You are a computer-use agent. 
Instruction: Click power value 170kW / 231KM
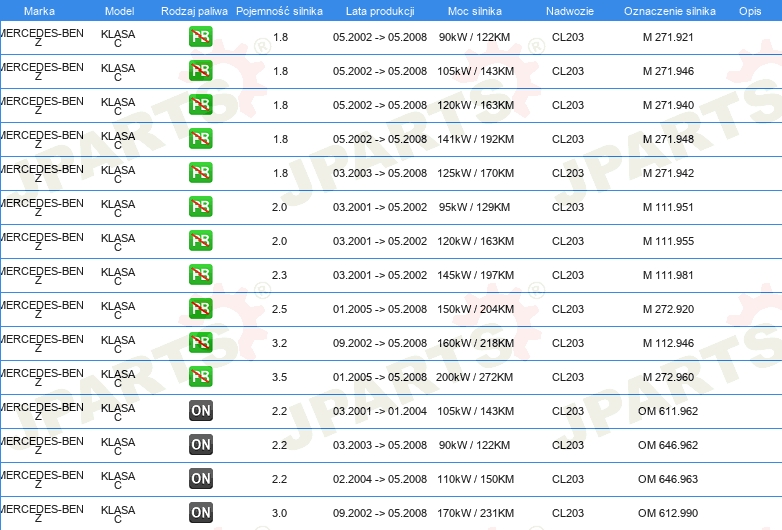click(475, 513)
